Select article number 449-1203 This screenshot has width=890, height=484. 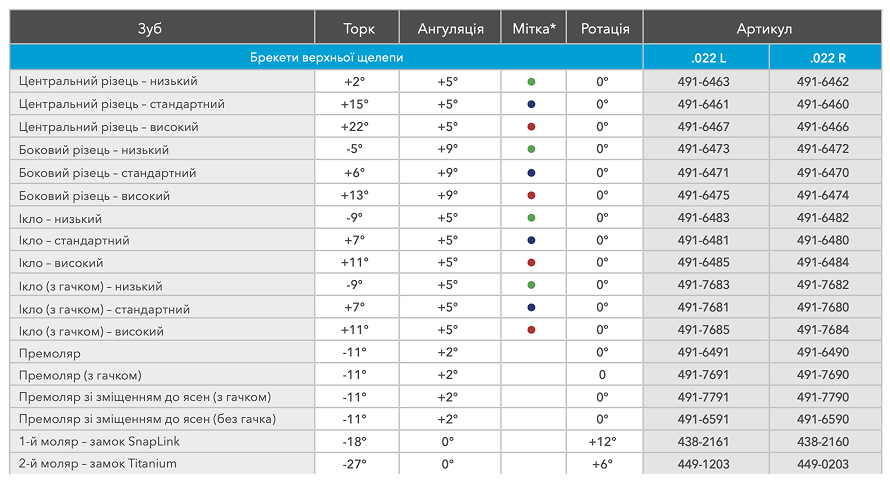(x=704, y=464)
